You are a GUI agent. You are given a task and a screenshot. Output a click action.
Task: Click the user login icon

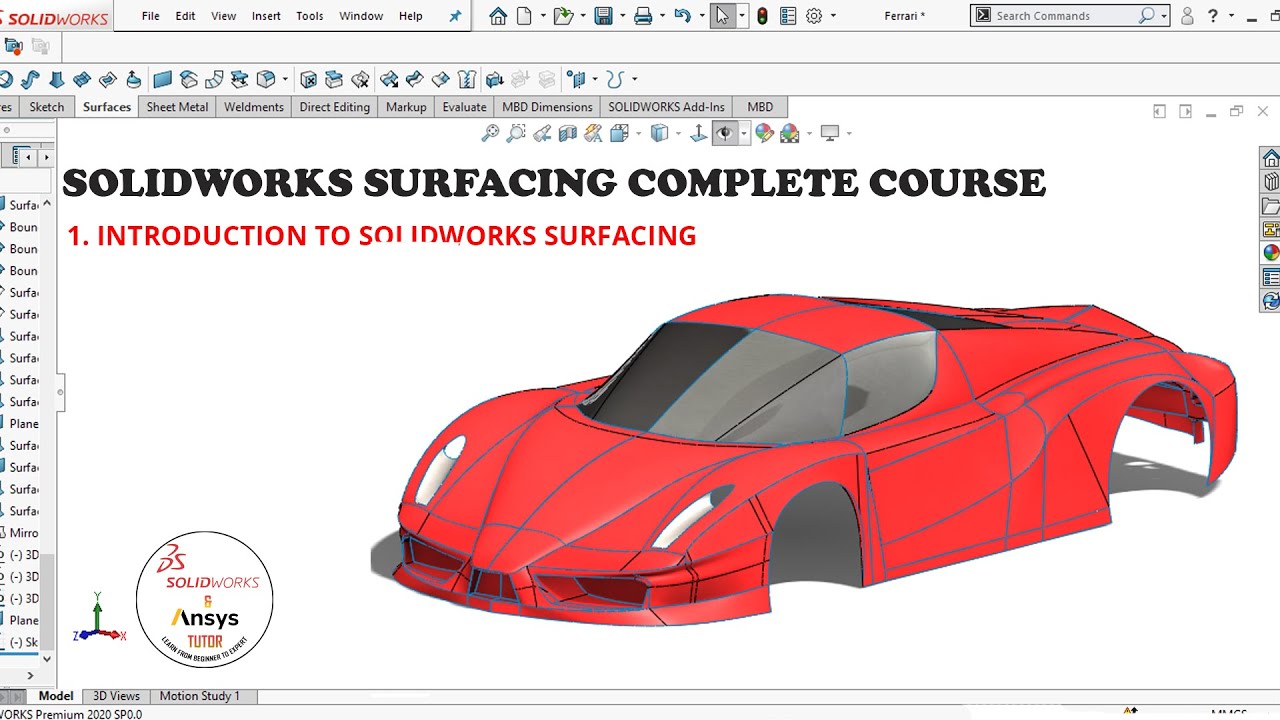pyautogui.click(x=1187, y=16)
